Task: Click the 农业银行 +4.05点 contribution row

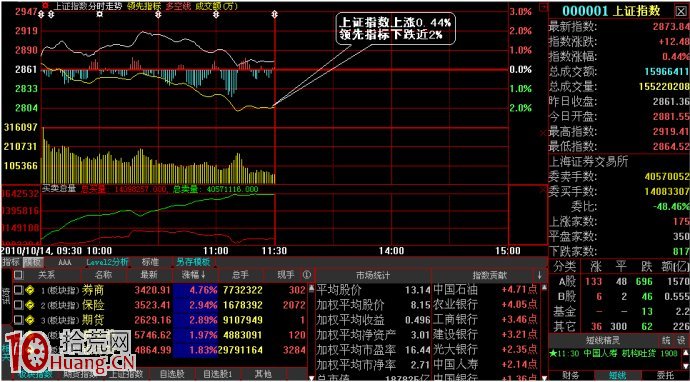Action: click(484, 305)
